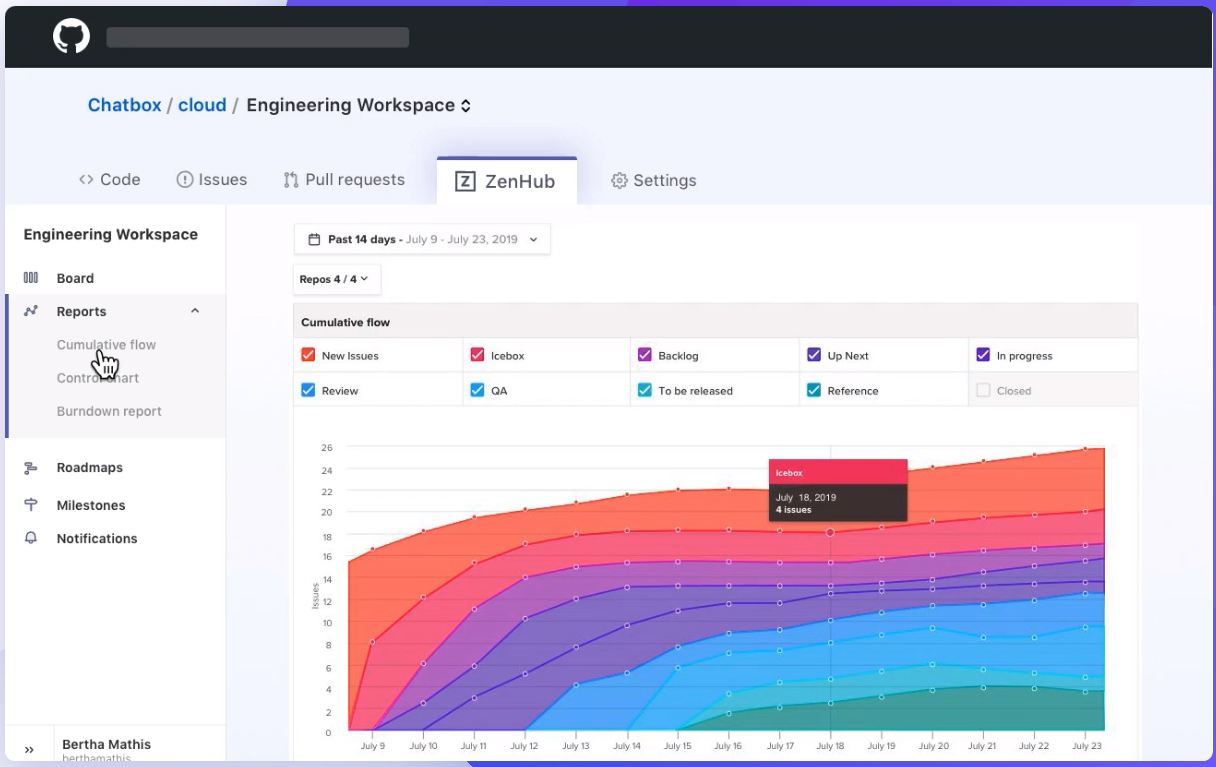Open the Settings tab

click(x=654, y=181)
